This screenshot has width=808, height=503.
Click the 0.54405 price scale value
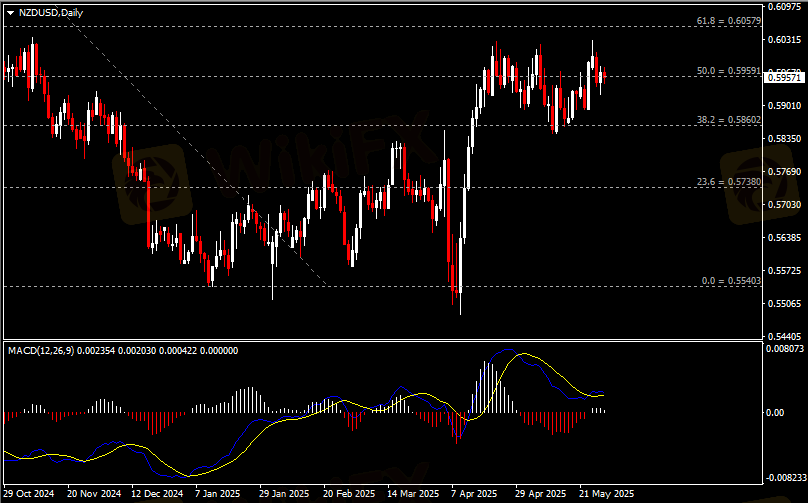pos(784,337)
